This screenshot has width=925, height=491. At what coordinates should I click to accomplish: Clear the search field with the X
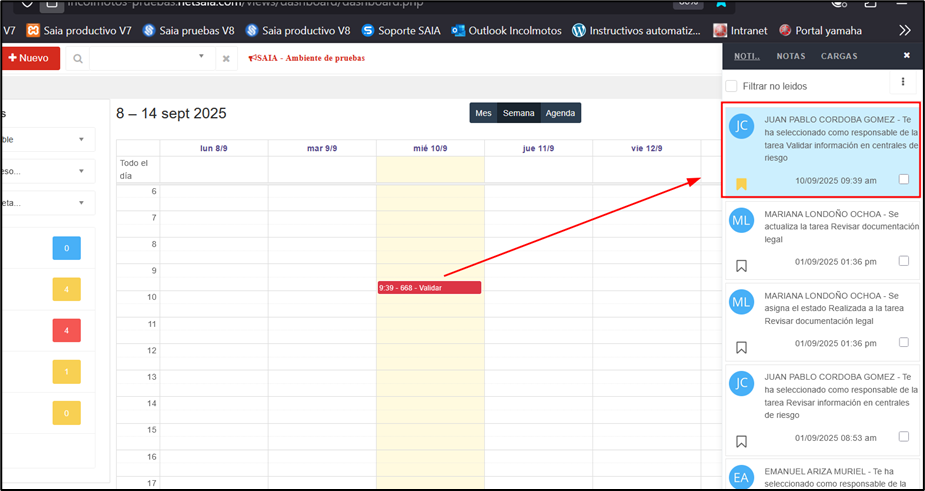coord(226,59)
